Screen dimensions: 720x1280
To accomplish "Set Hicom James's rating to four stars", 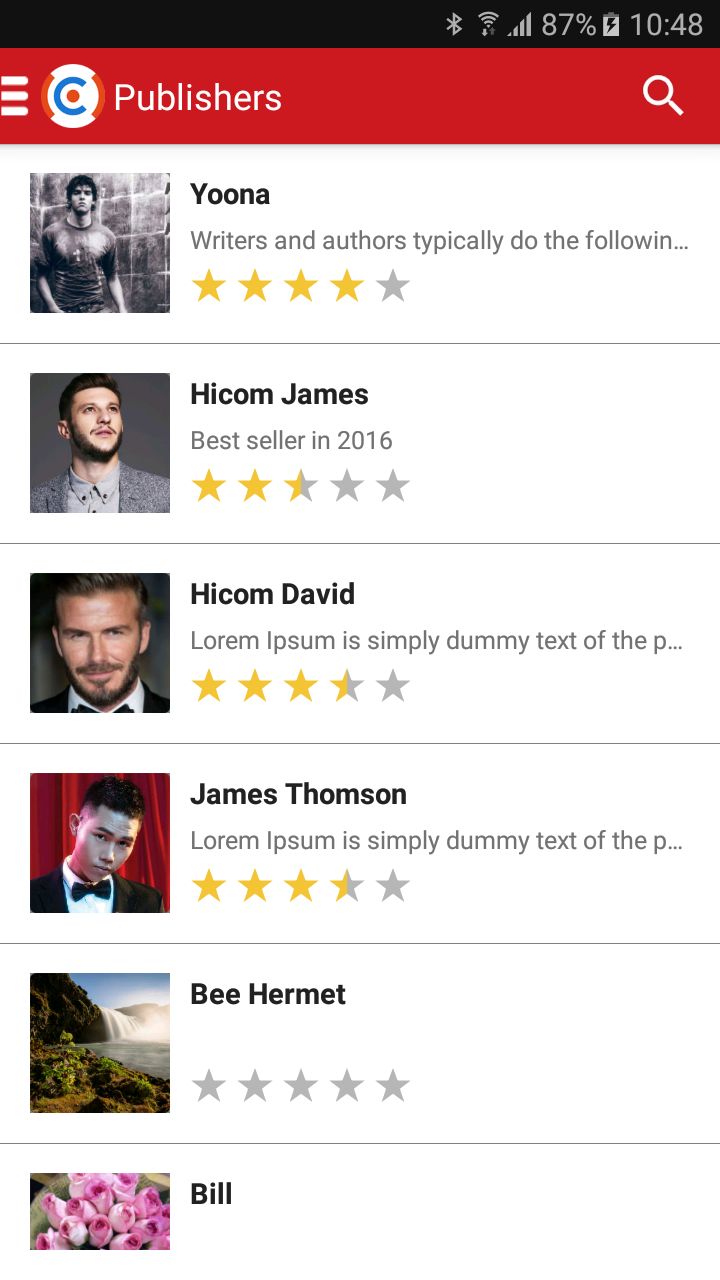I will tap(347, 486).
